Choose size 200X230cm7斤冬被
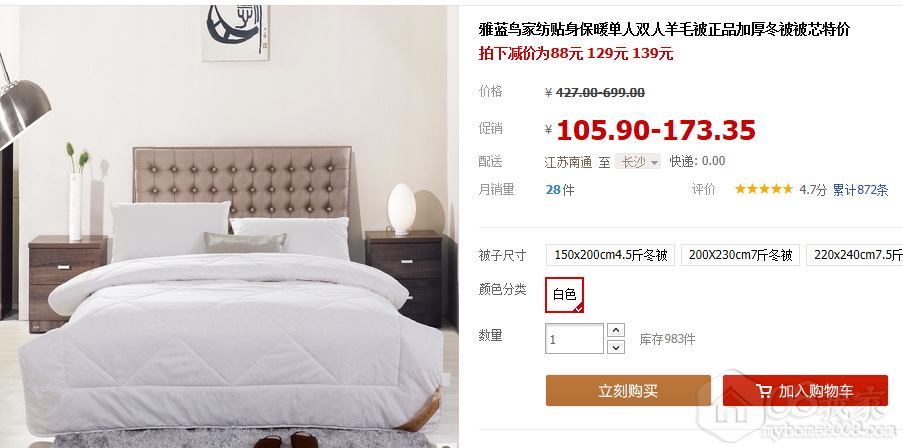Screen dimensions: 903x448 [x=741, y=255]
